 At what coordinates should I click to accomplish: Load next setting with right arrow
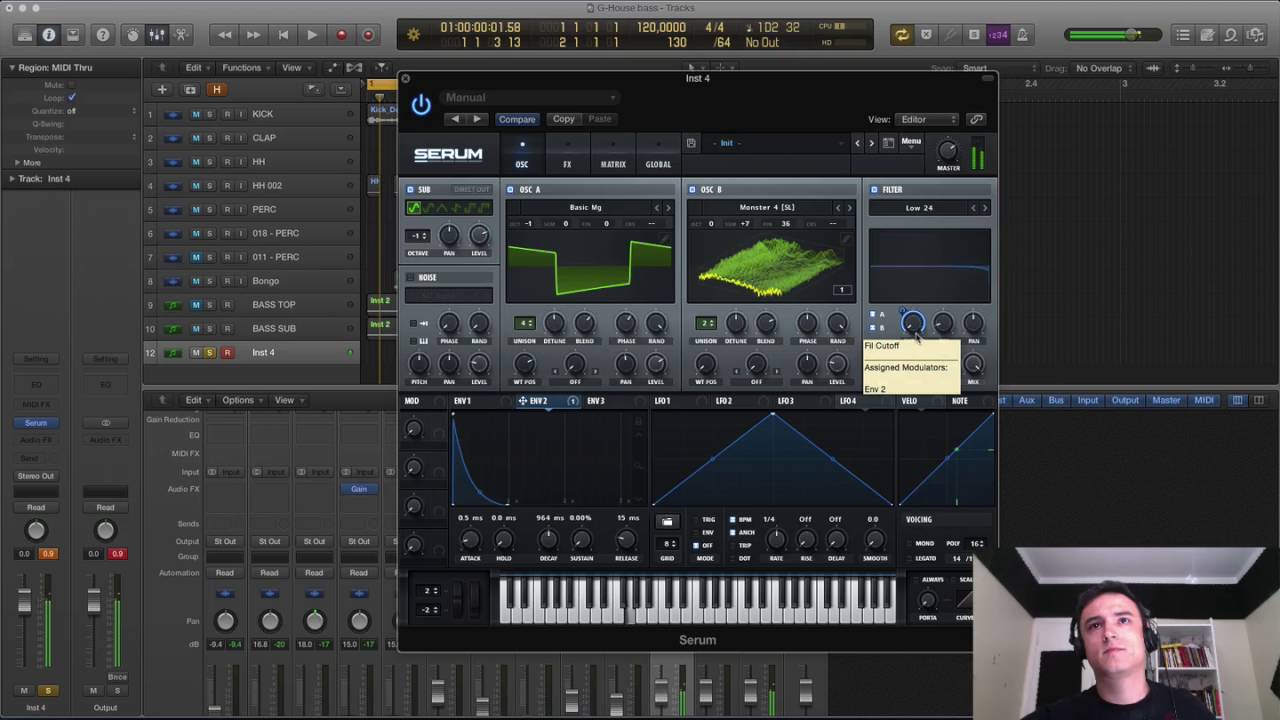[x=476, y=119]
